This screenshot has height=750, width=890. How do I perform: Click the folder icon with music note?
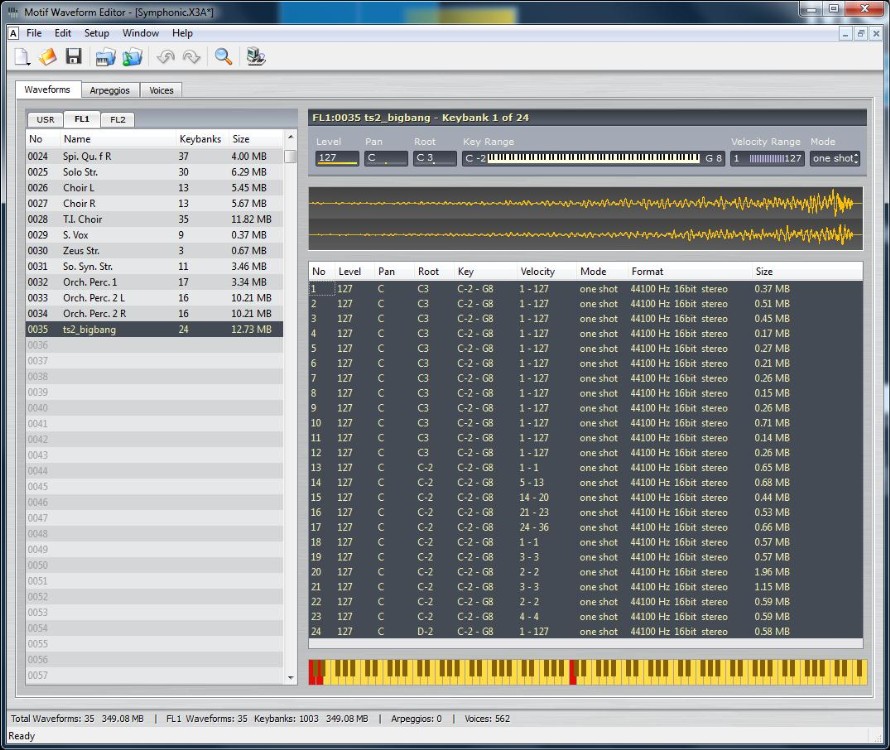coord(132,57)
